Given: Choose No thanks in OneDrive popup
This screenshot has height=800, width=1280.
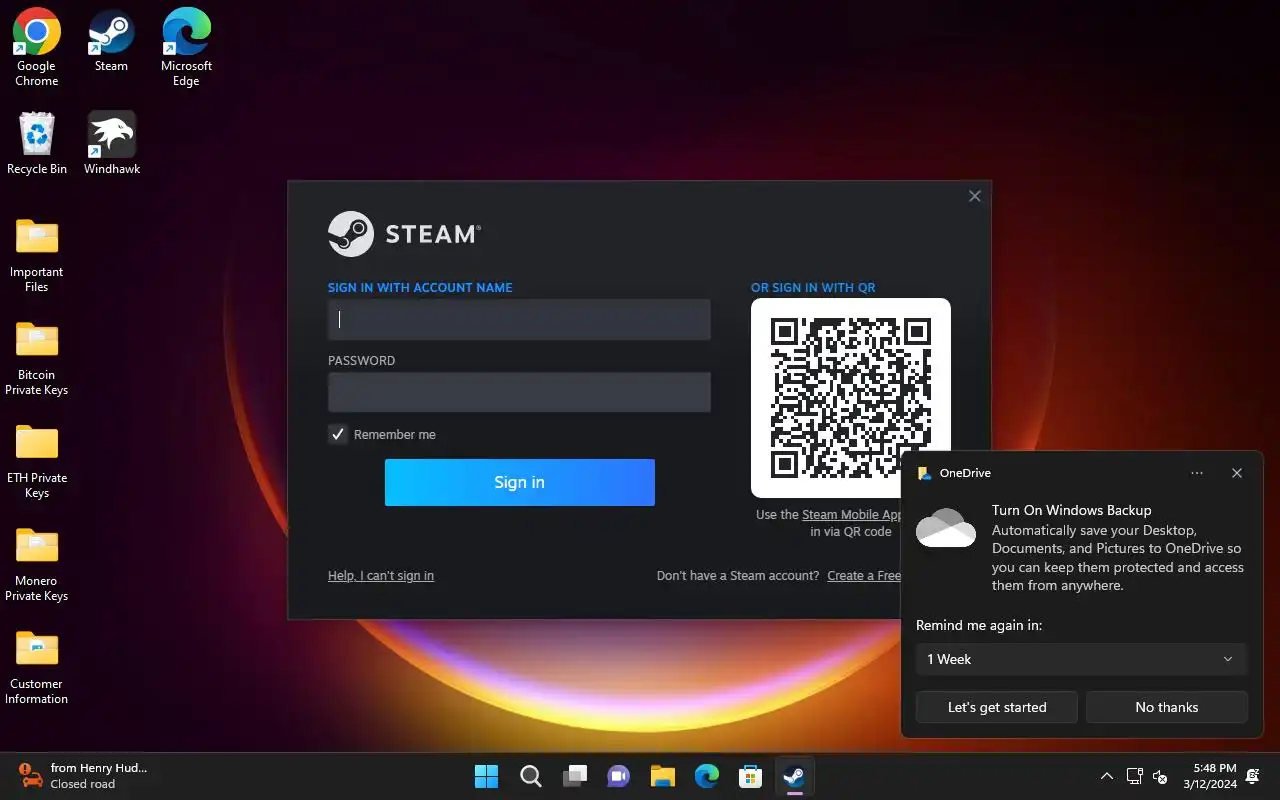Looking at the screenshot, I should coord(1167,707).
